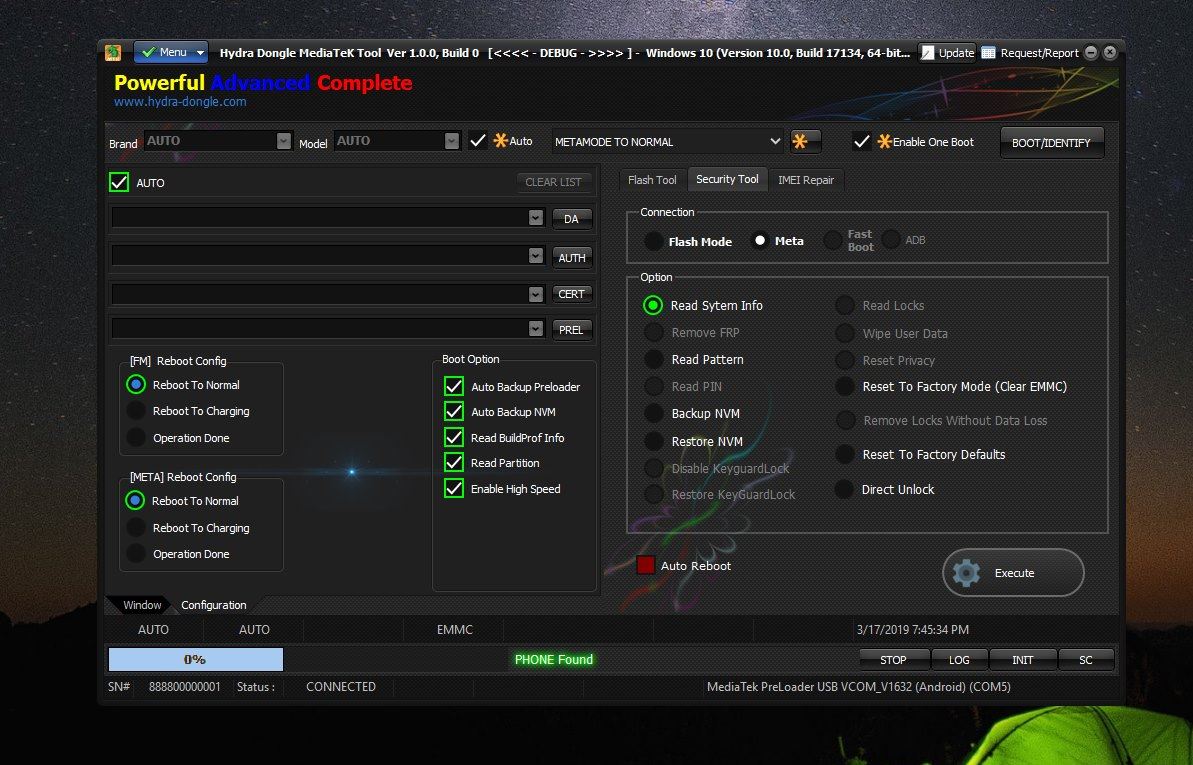This screenshot has width=1193, height=765.
Task: Disable Enable High Speed checkbox
Action: click(x=454, y=488)
